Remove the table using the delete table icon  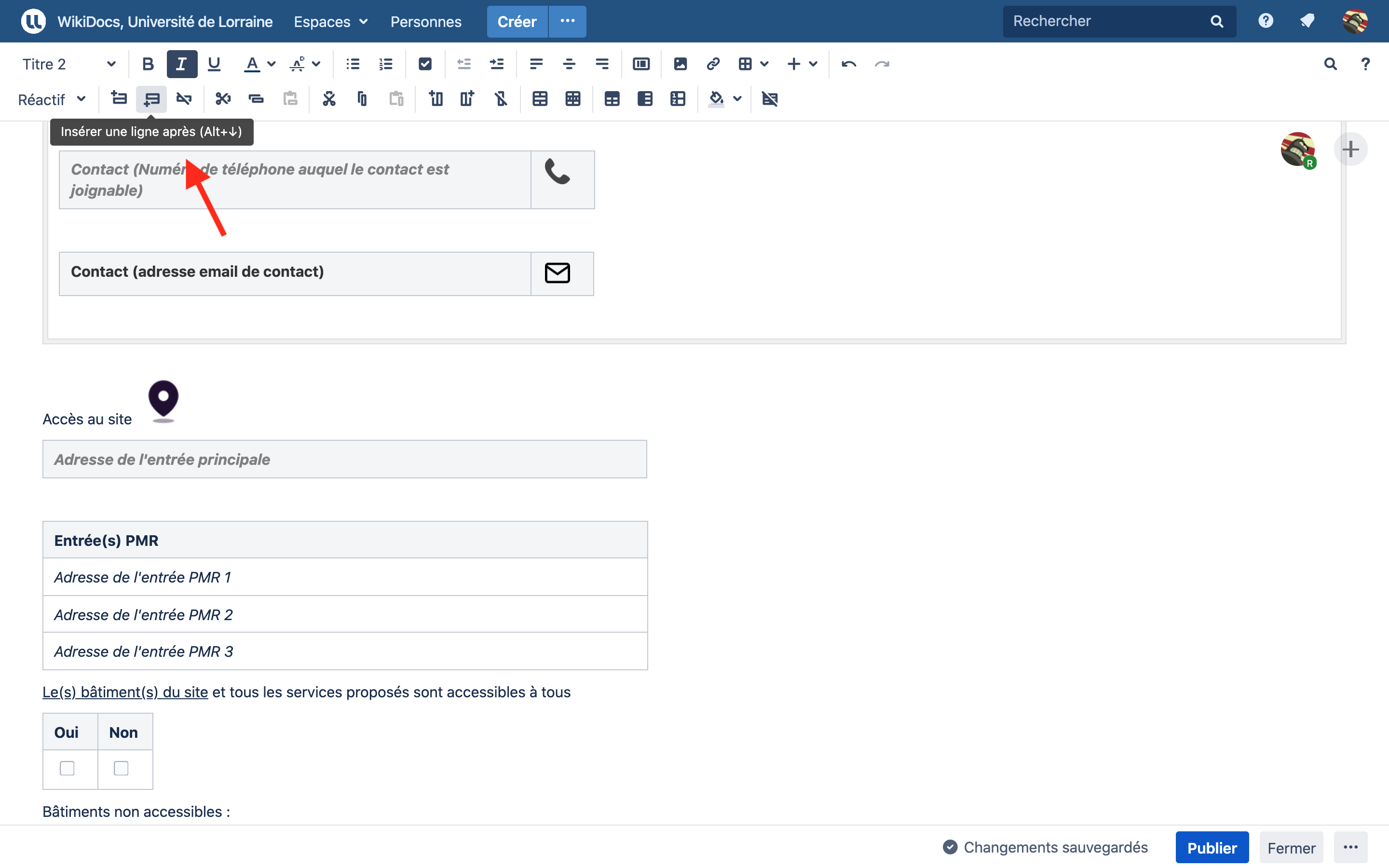770,99
